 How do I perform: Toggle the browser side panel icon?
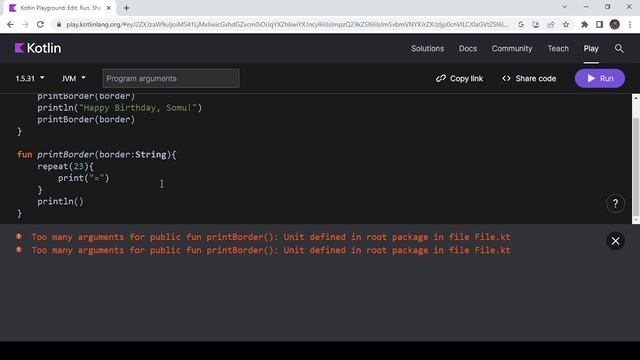tap(599, 24)
